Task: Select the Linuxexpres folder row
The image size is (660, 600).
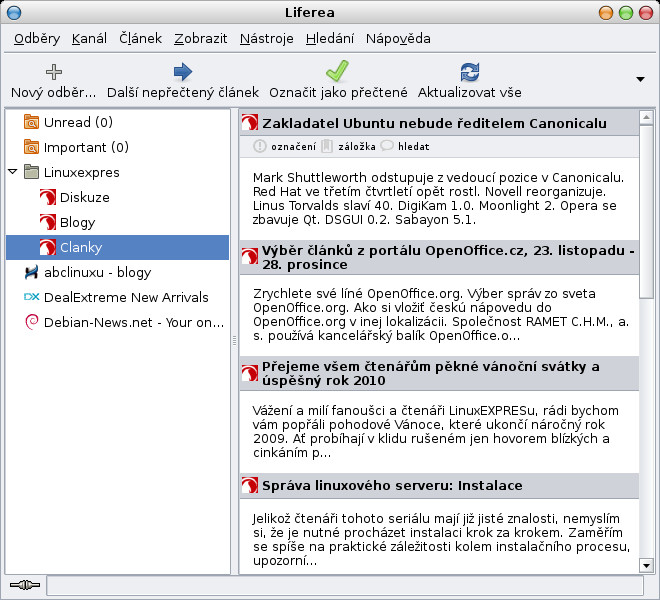Action: [x=117, y=172]
